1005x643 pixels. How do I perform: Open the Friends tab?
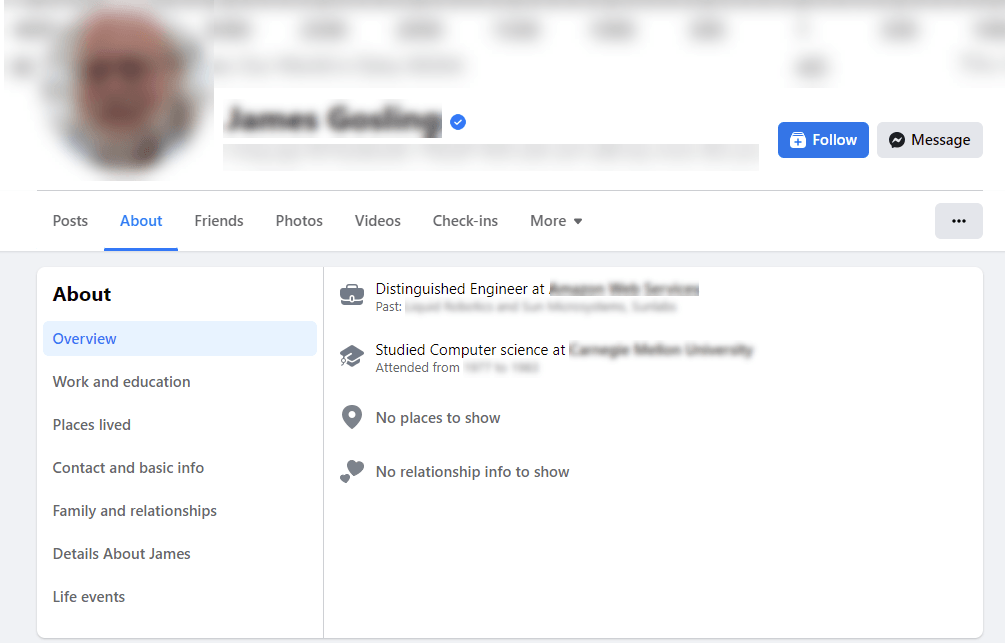[x=219, y=221]
